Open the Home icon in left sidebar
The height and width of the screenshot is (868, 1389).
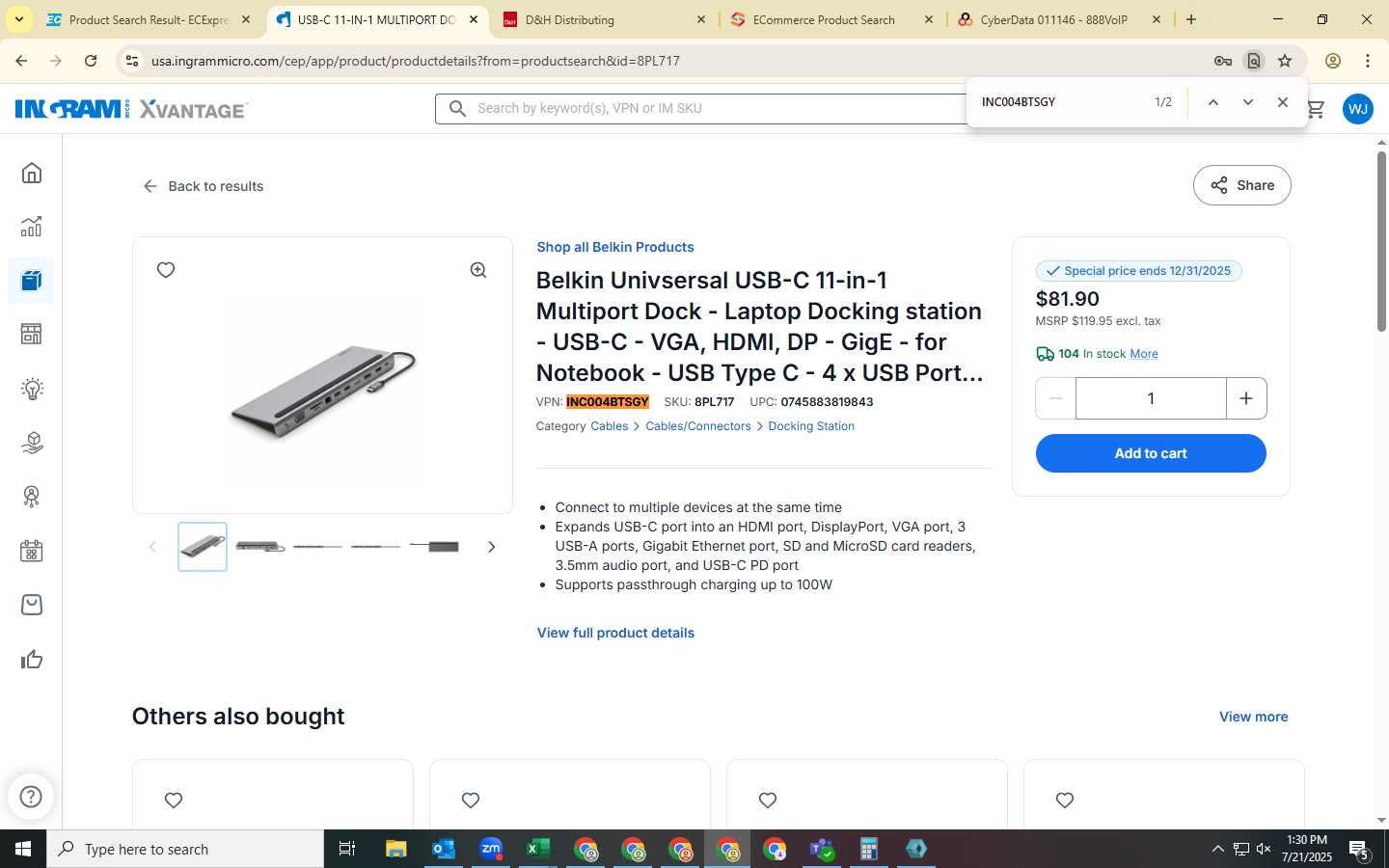(x=32, y=173)
